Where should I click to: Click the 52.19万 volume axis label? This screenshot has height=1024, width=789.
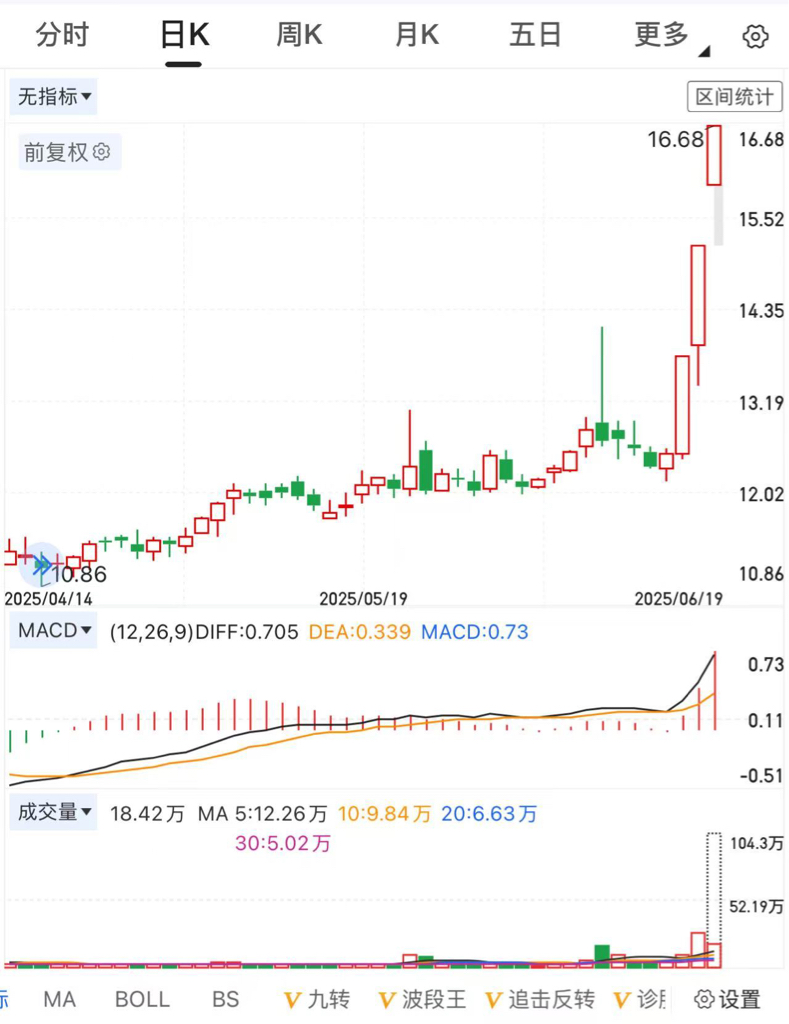point(756,906)
